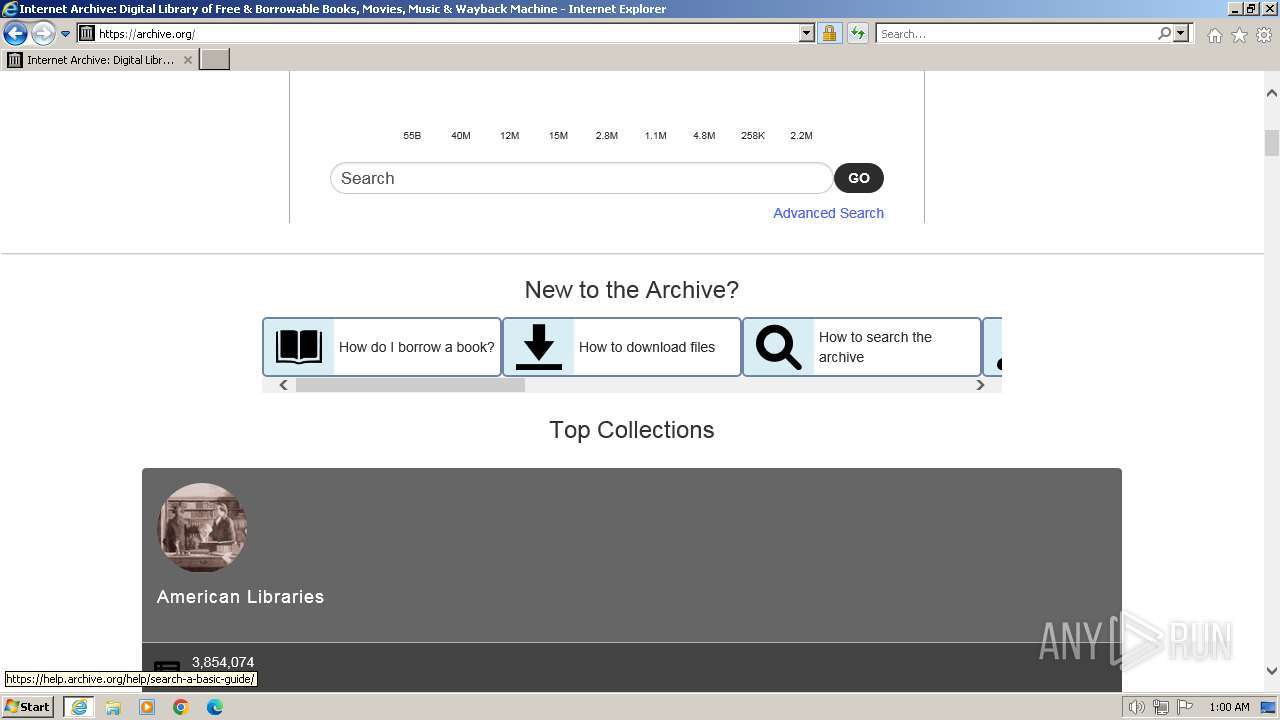Click the list icon beside 3,854,074
The height and width of the screenshot is (720, 1280).
pyautogui.click(x=167, y=669)
